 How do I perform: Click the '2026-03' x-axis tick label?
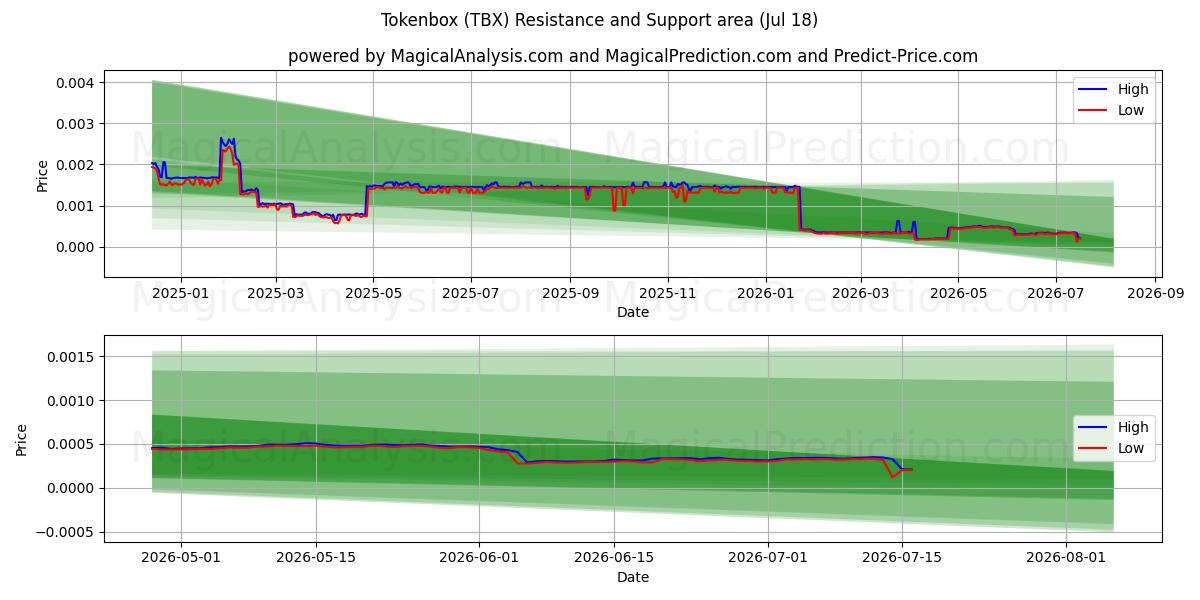point(861,294)
